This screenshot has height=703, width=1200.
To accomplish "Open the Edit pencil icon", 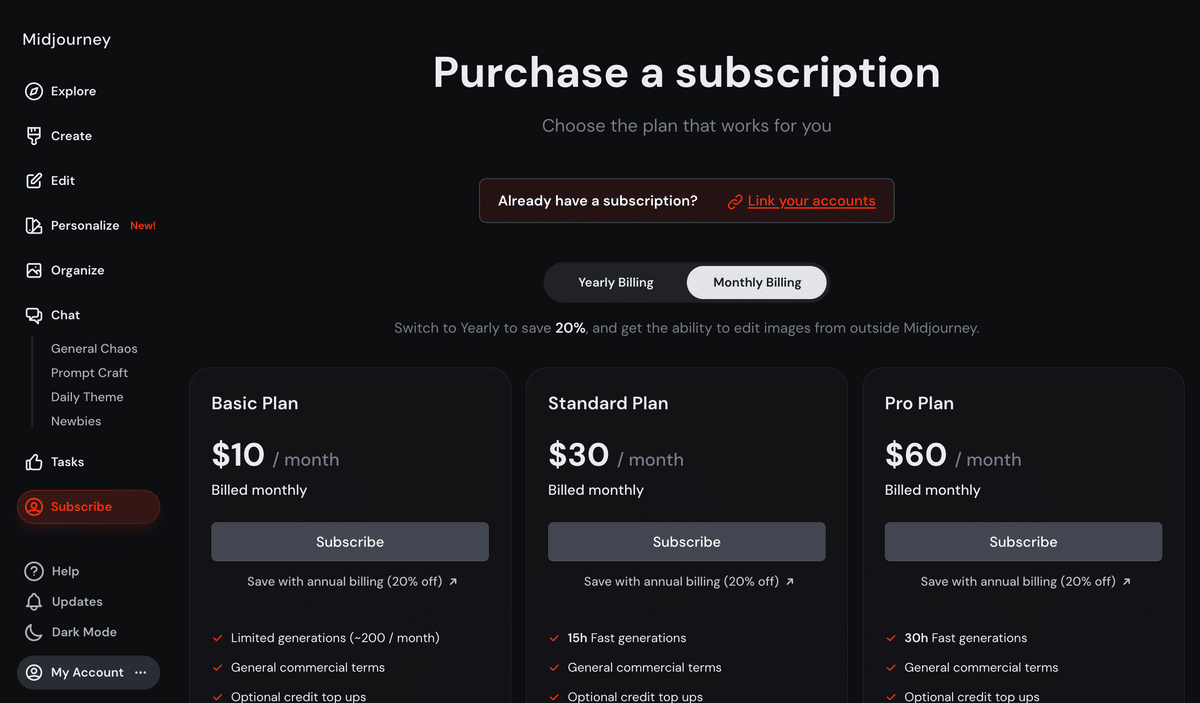I will coord(34,181).
